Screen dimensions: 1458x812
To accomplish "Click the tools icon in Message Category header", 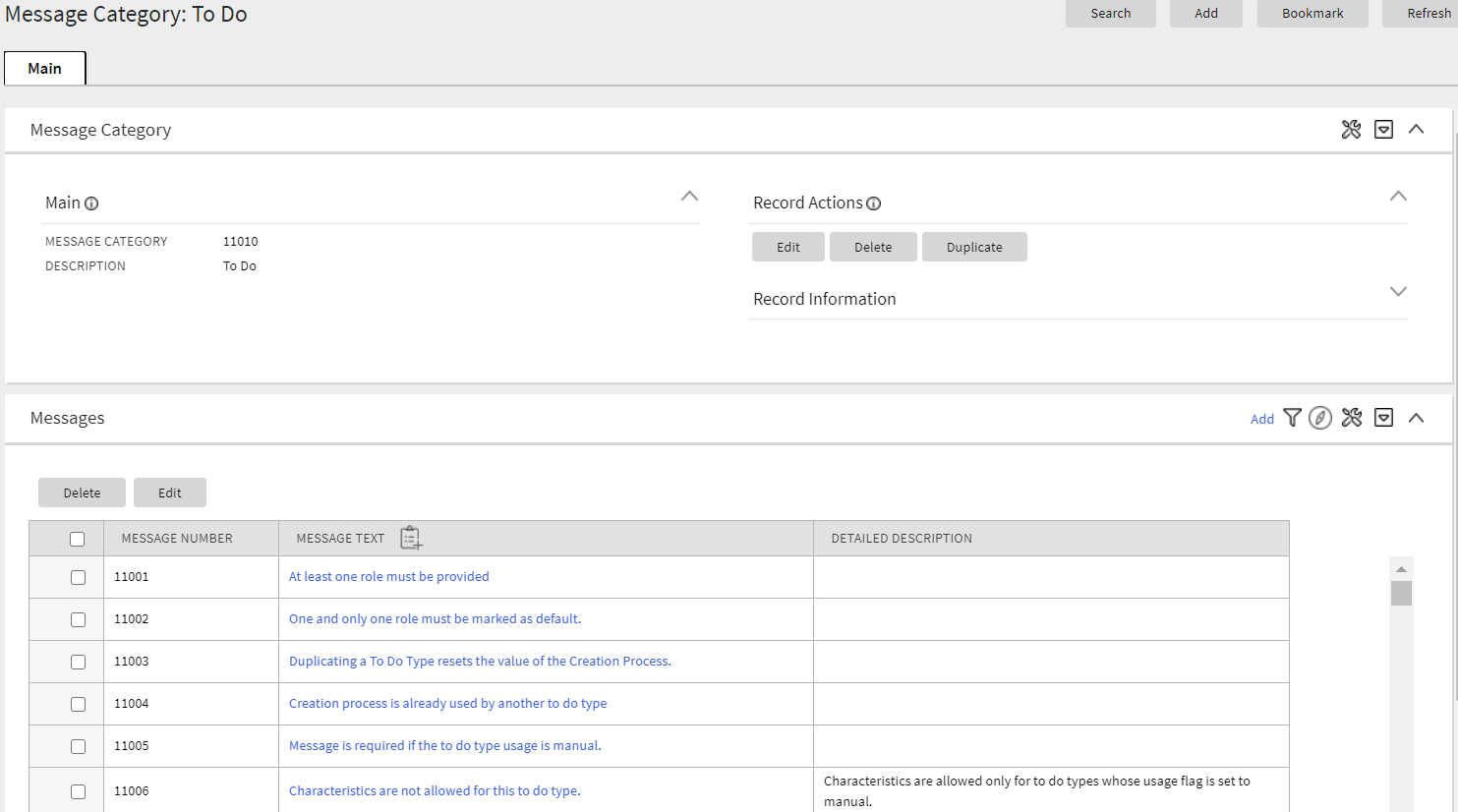I will [x=1351, y=129].
